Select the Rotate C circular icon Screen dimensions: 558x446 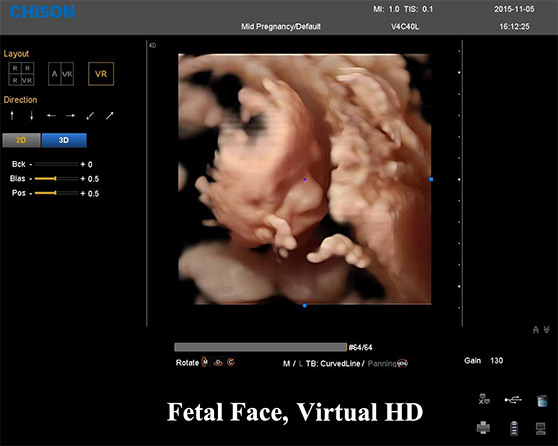tap(231, 362)
